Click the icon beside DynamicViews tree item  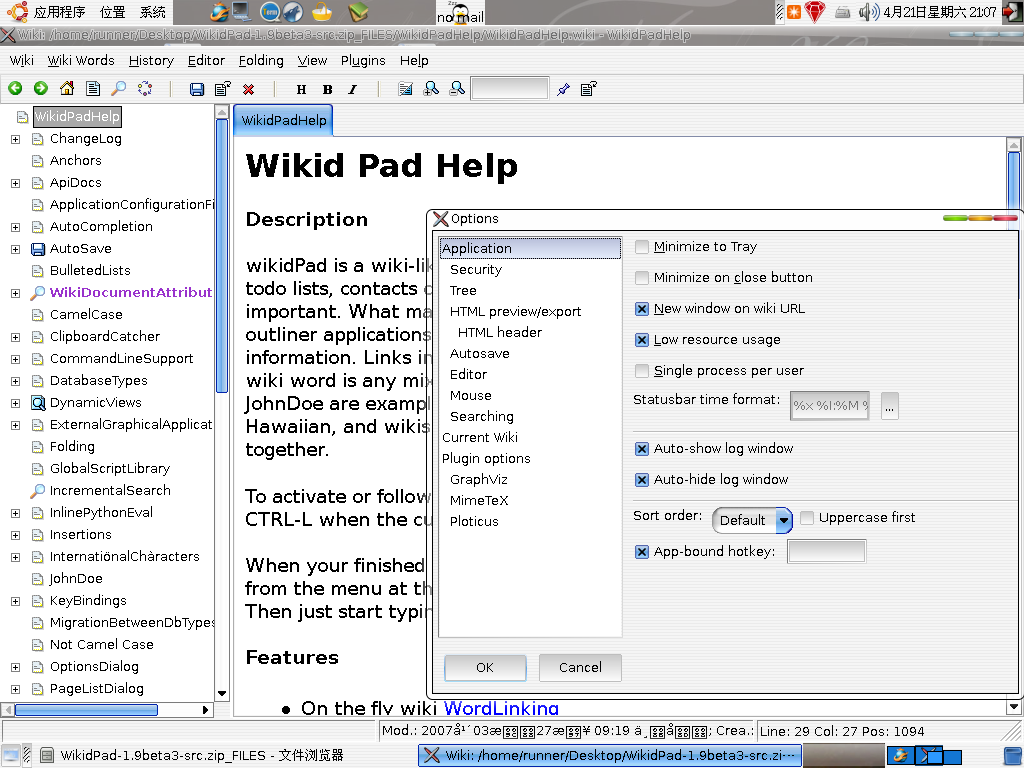pos(39,403)
